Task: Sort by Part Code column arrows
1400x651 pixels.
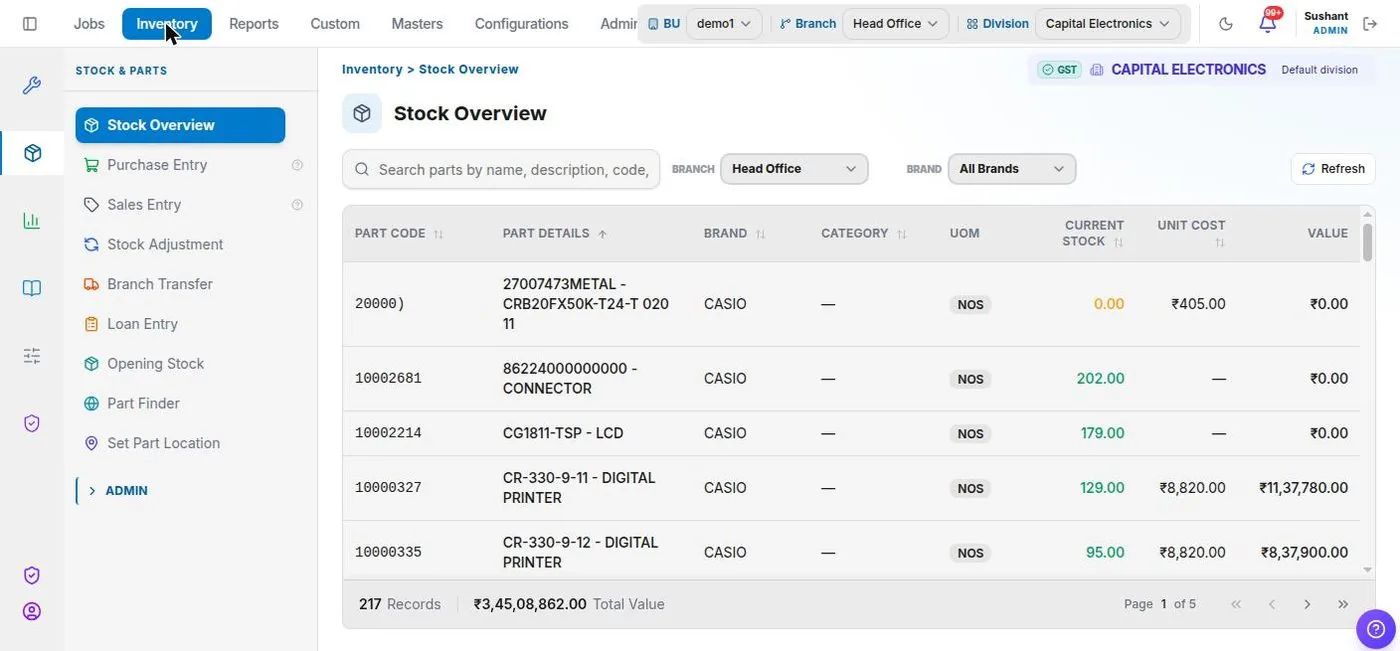Action: pyautogui.click(x=438, y=234)
